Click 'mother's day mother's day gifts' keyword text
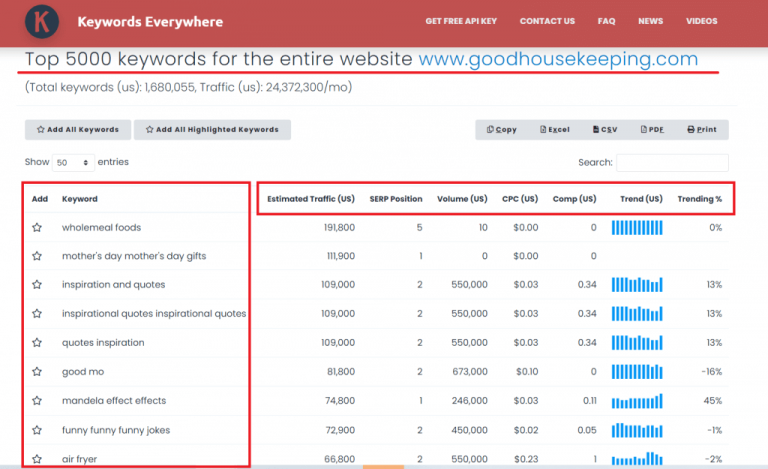The image size is (768, 469). tap(134, 256)
